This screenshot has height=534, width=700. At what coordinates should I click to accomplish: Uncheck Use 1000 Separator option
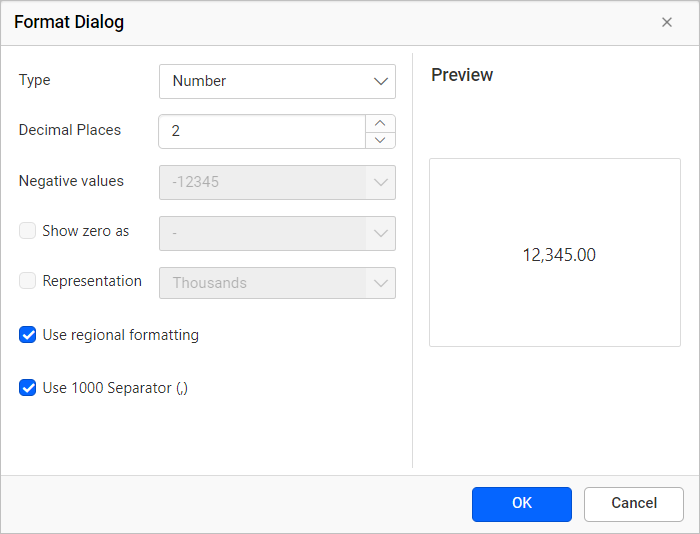pyautogui.click(x=27, y=388)
